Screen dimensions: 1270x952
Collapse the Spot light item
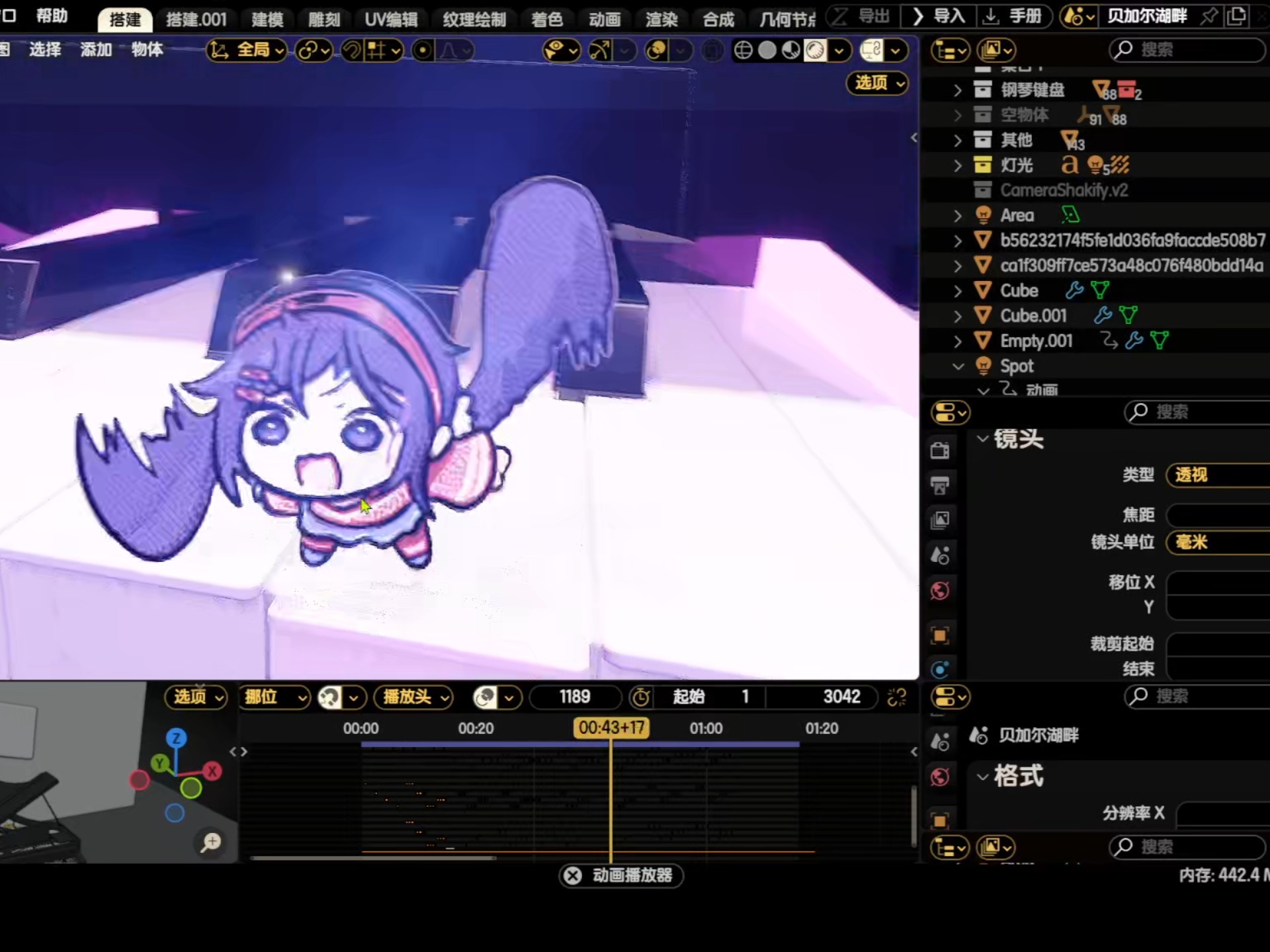pos(958,366)
